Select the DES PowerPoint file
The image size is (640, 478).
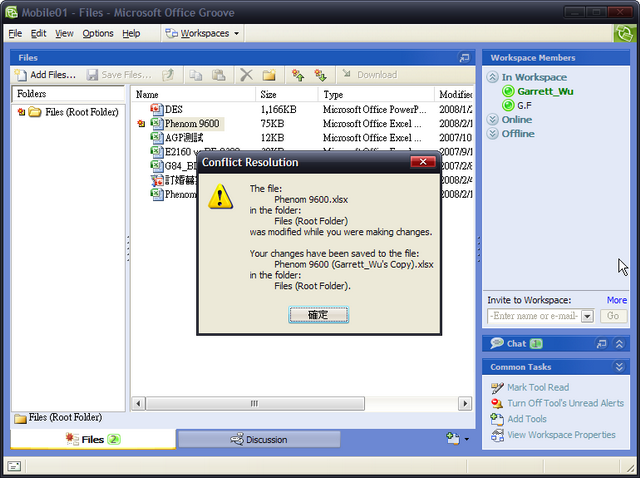coord(173,109)
